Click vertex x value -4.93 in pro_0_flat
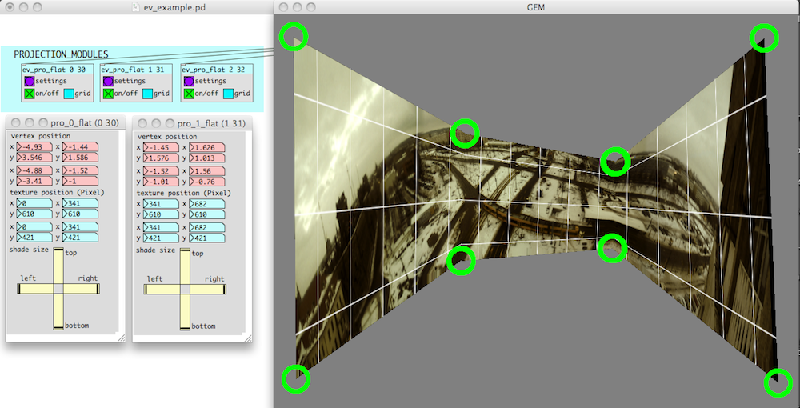Viewport: 800px width, 408px height. [x=28, y=147]
